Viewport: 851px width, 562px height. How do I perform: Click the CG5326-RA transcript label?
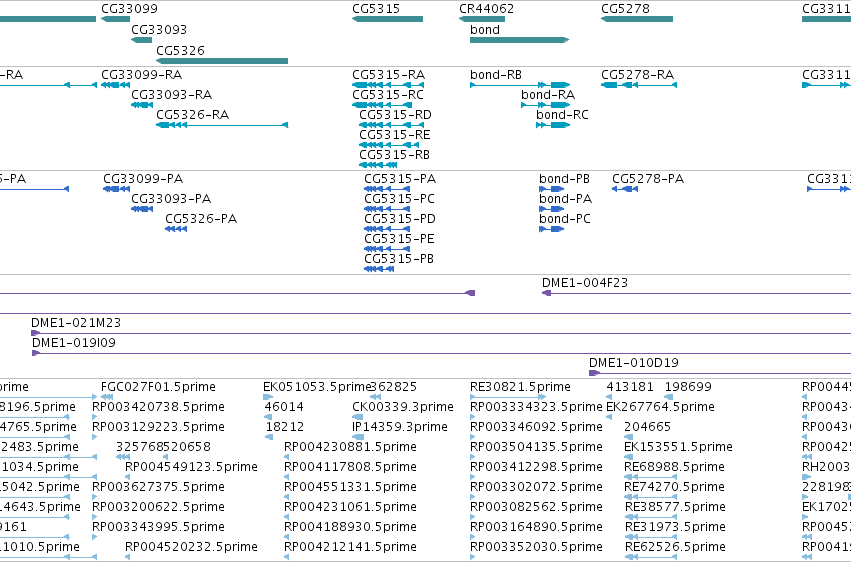[193, 114]
